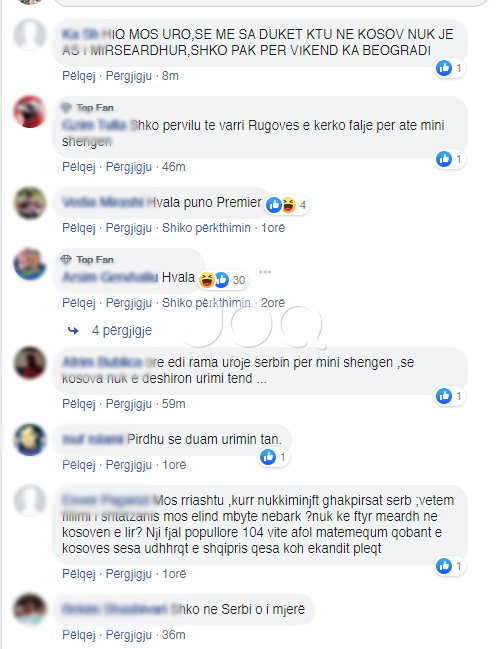This screenshot has height=649, width=496.
Task: Click Pëlqej under the 8m comment
Action: pyautogui.click(x=79, y=76)
